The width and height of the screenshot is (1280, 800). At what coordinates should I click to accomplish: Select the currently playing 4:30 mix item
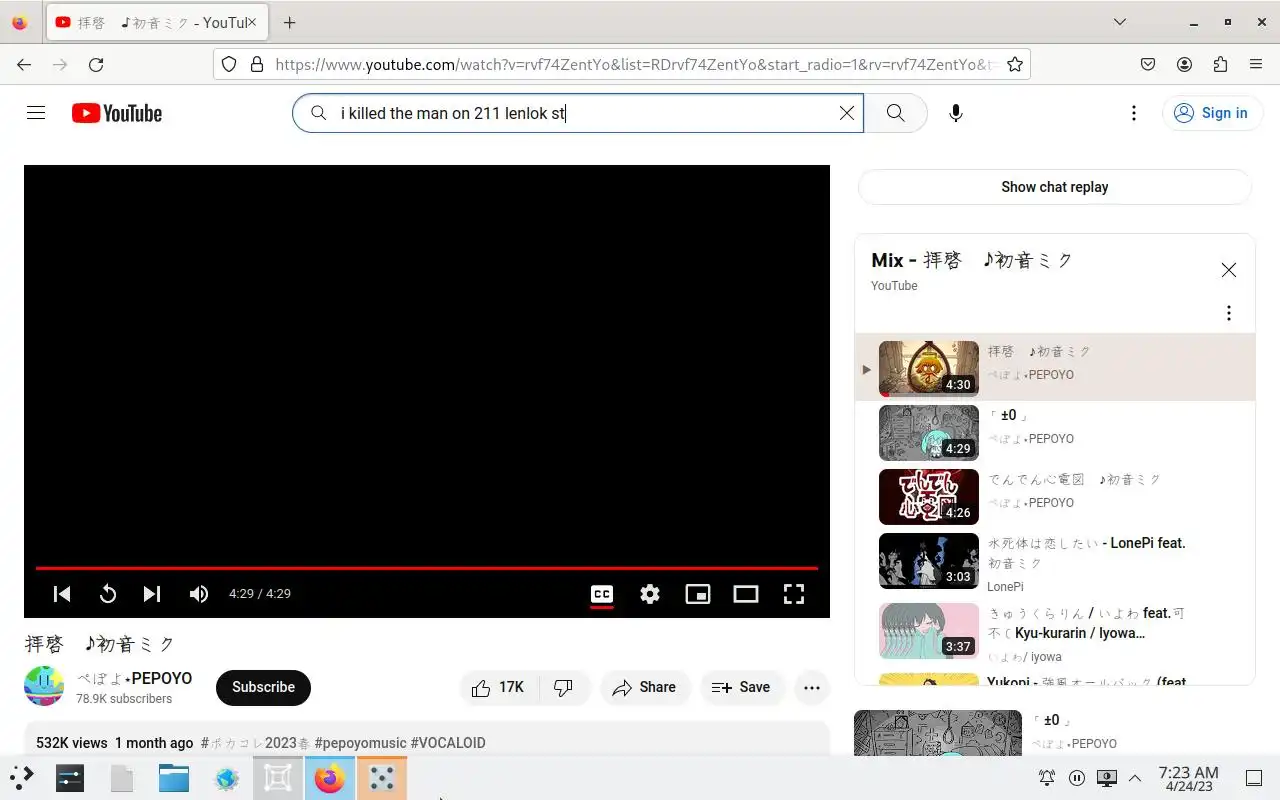pos(1055,367)
